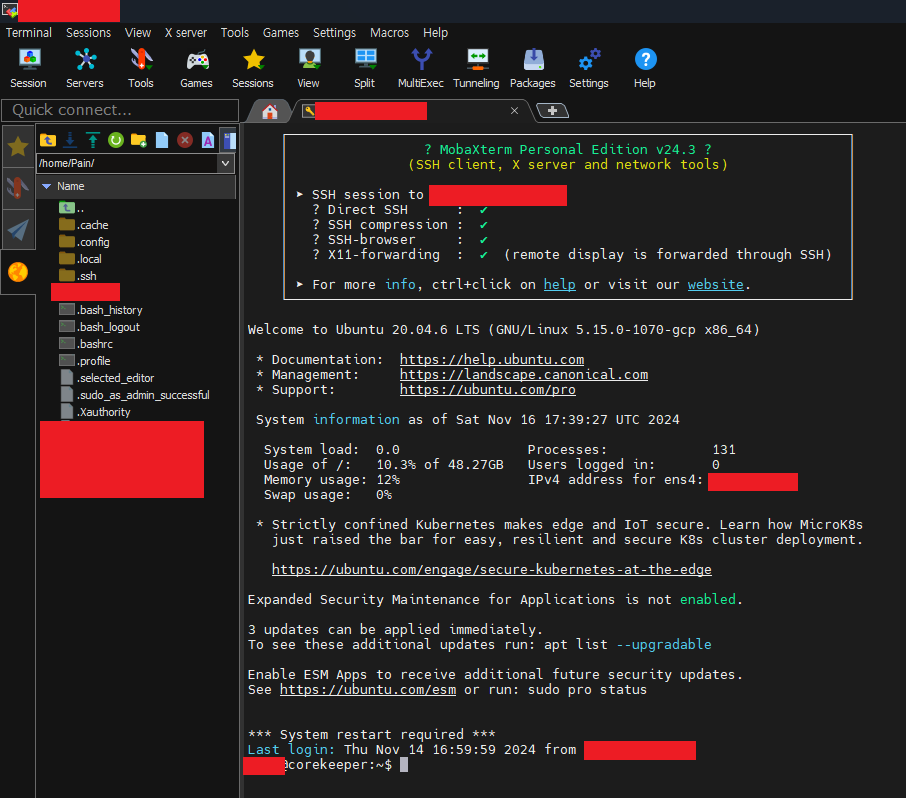Toggle sort arrow on Name column
Screen dimensions: 906x798
[x=47, y=186]
